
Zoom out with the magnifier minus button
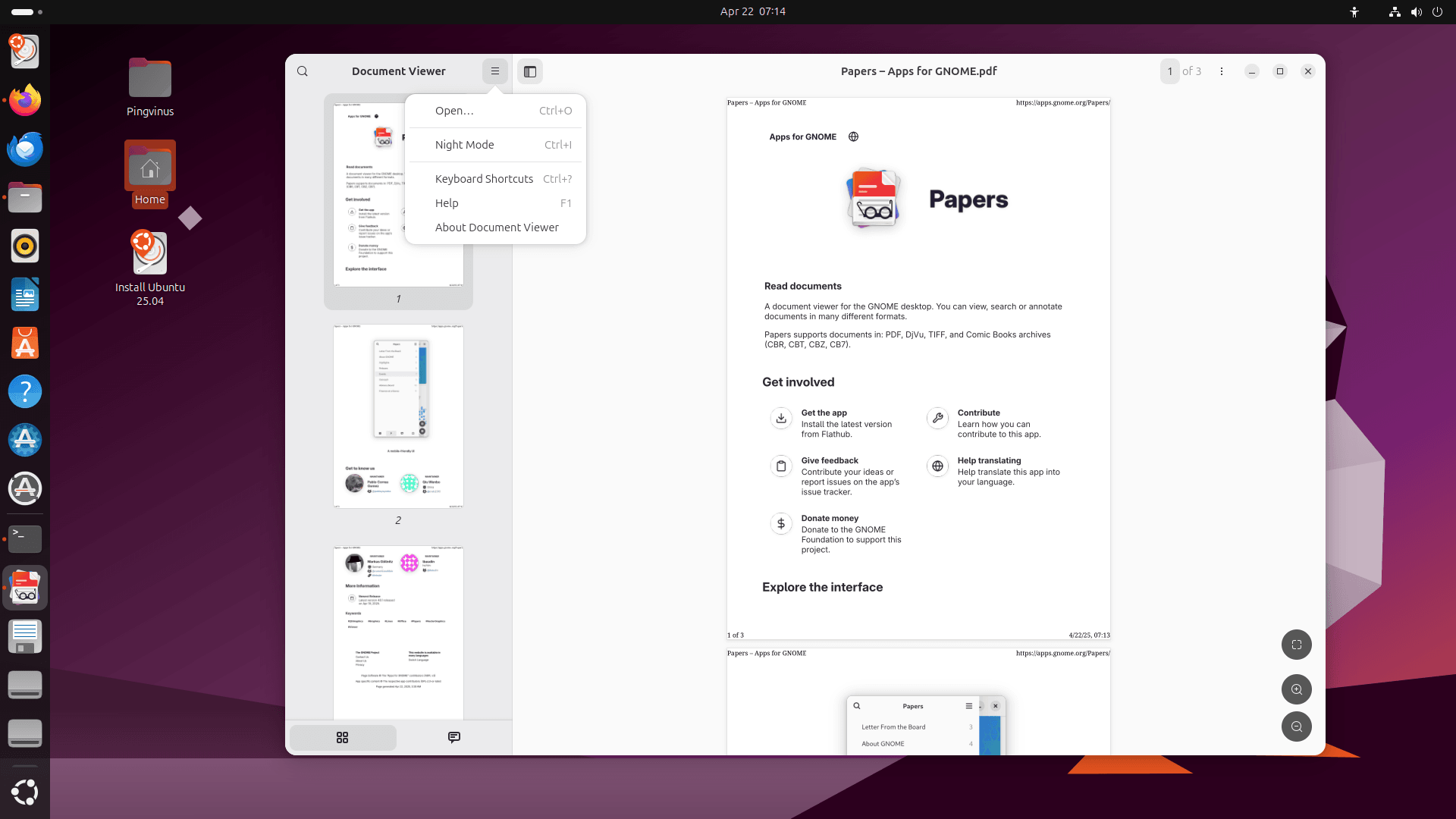click(1297, 726)
